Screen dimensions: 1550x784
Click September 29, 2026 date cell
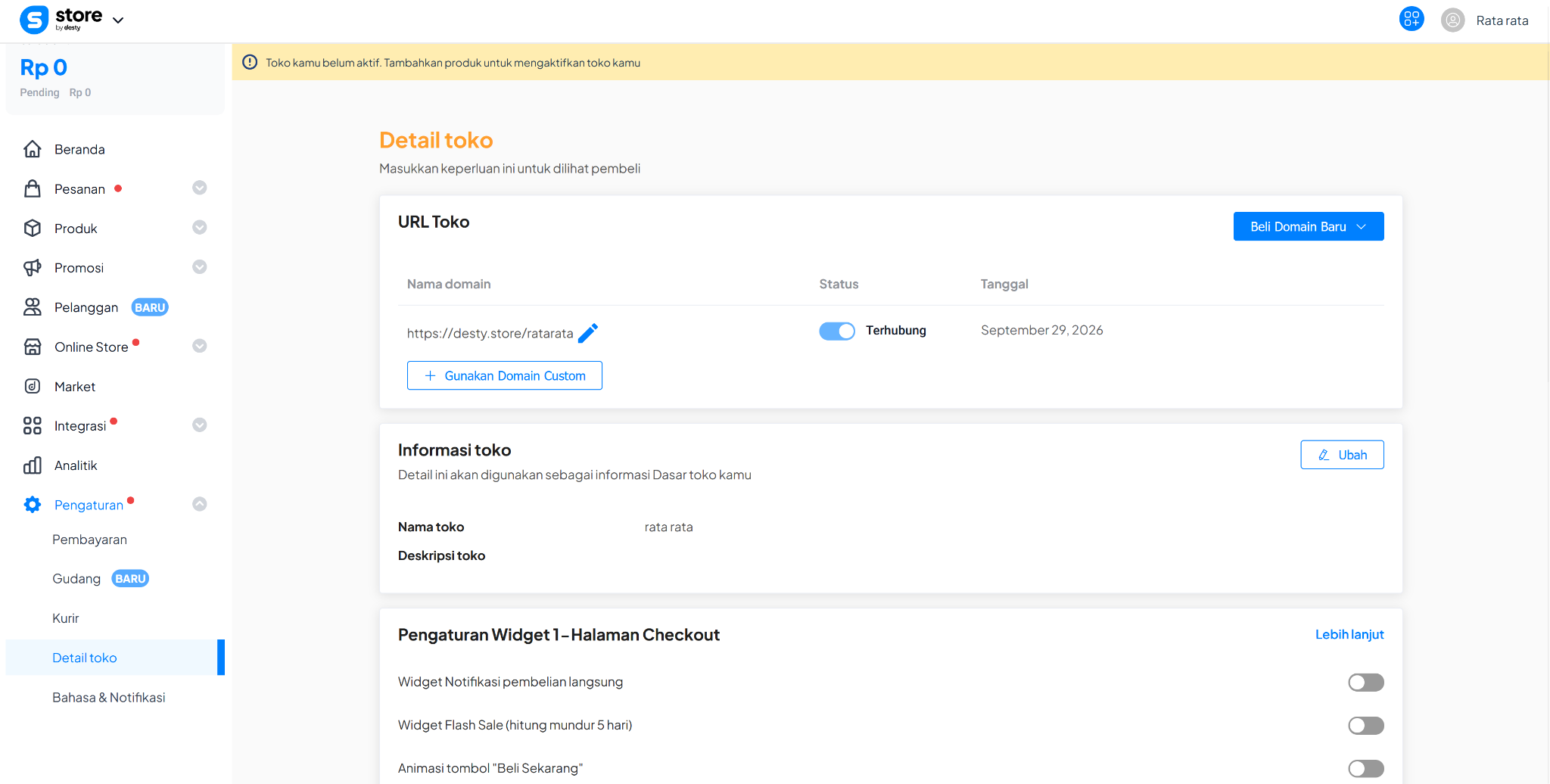(1042, 330)
